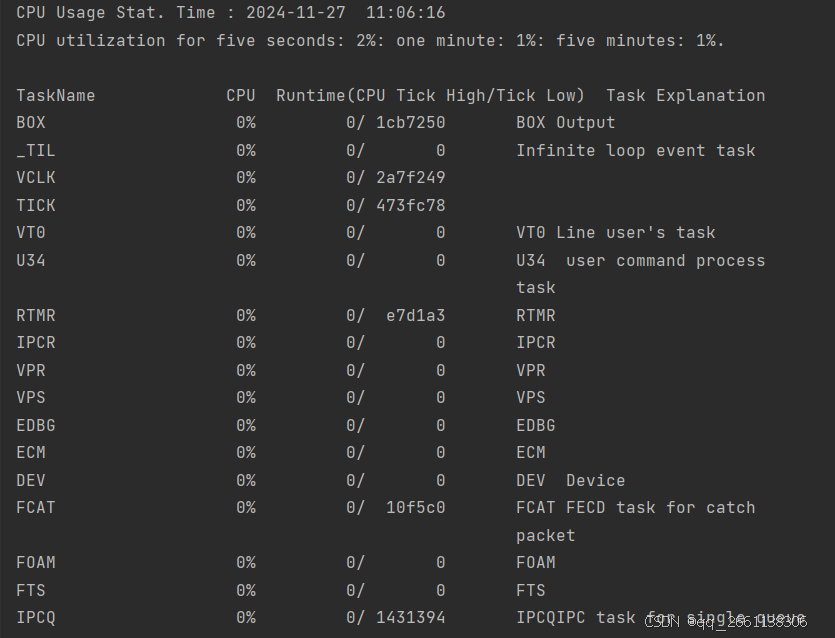Click the RTMR runtime value e7d1a3
The height and width of the screenshot is (638, 835).
point(416,316)
